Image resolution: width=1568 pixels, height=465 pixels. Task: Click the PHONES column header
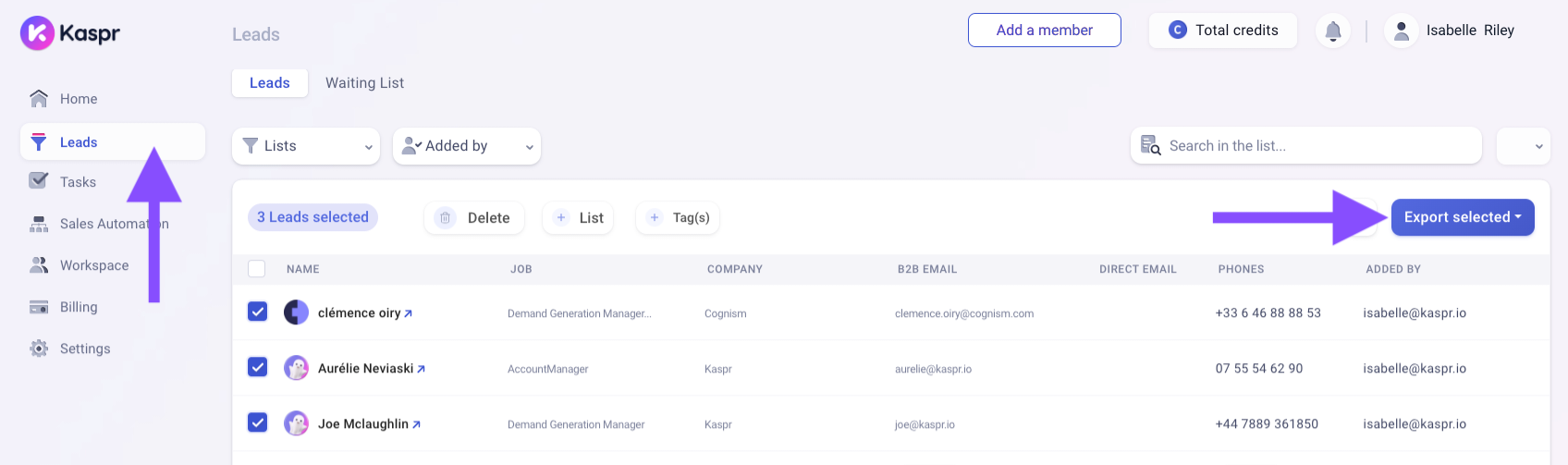(1241, 269)
